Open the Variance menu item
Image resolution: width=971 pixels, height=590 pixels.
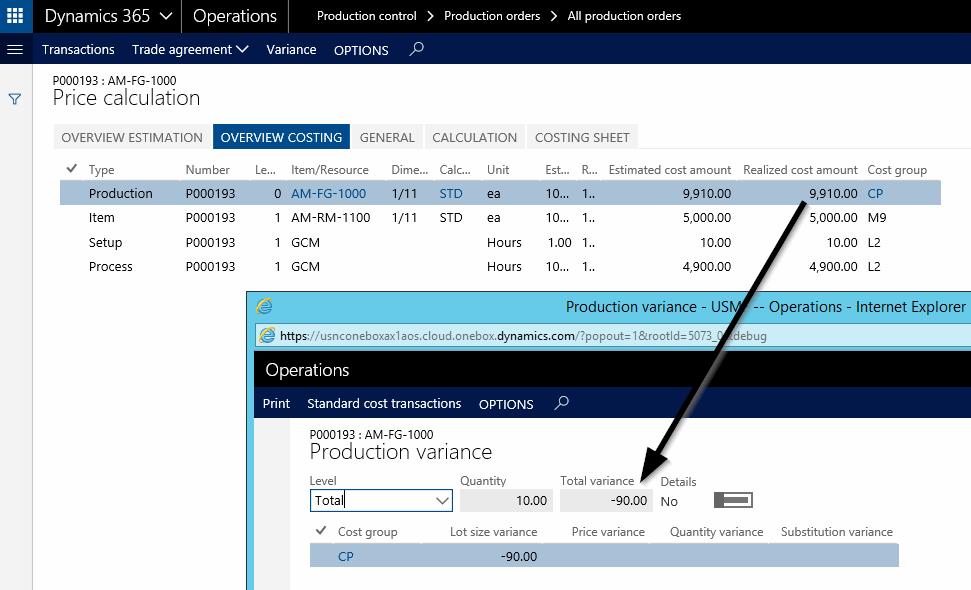click(291, 49)
